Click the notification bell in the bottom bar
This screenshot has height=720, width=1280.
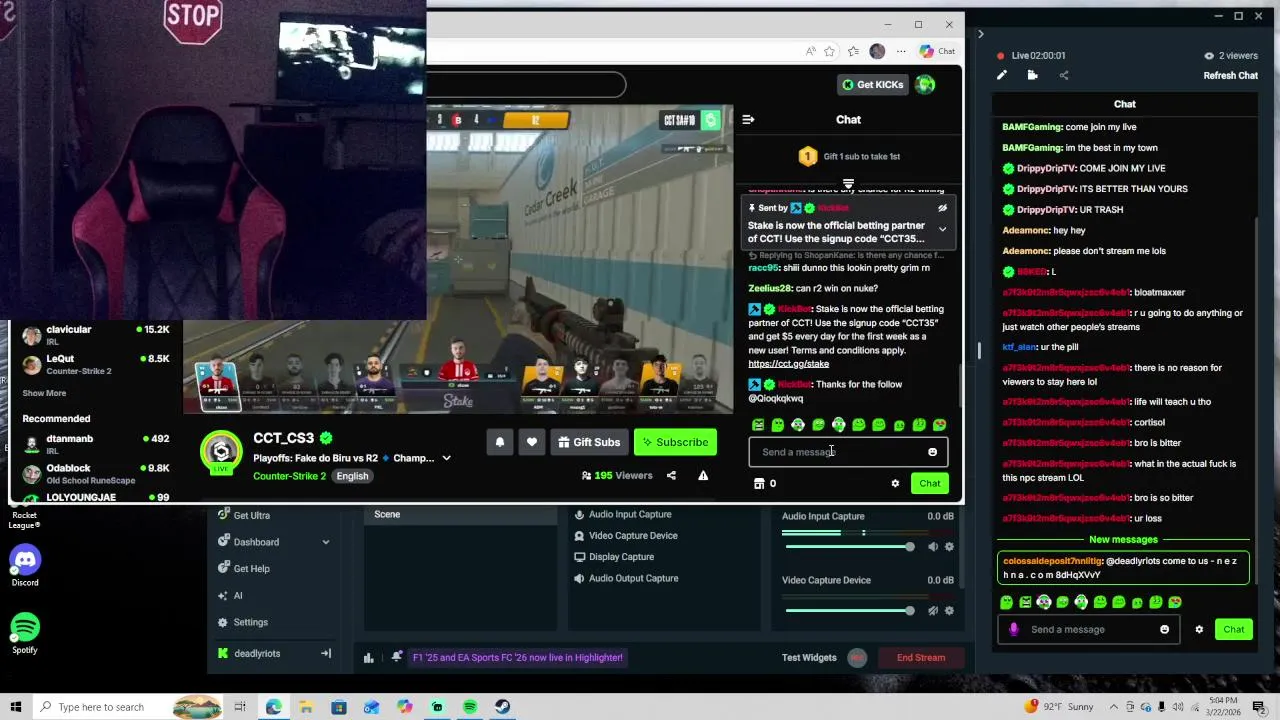397,657
